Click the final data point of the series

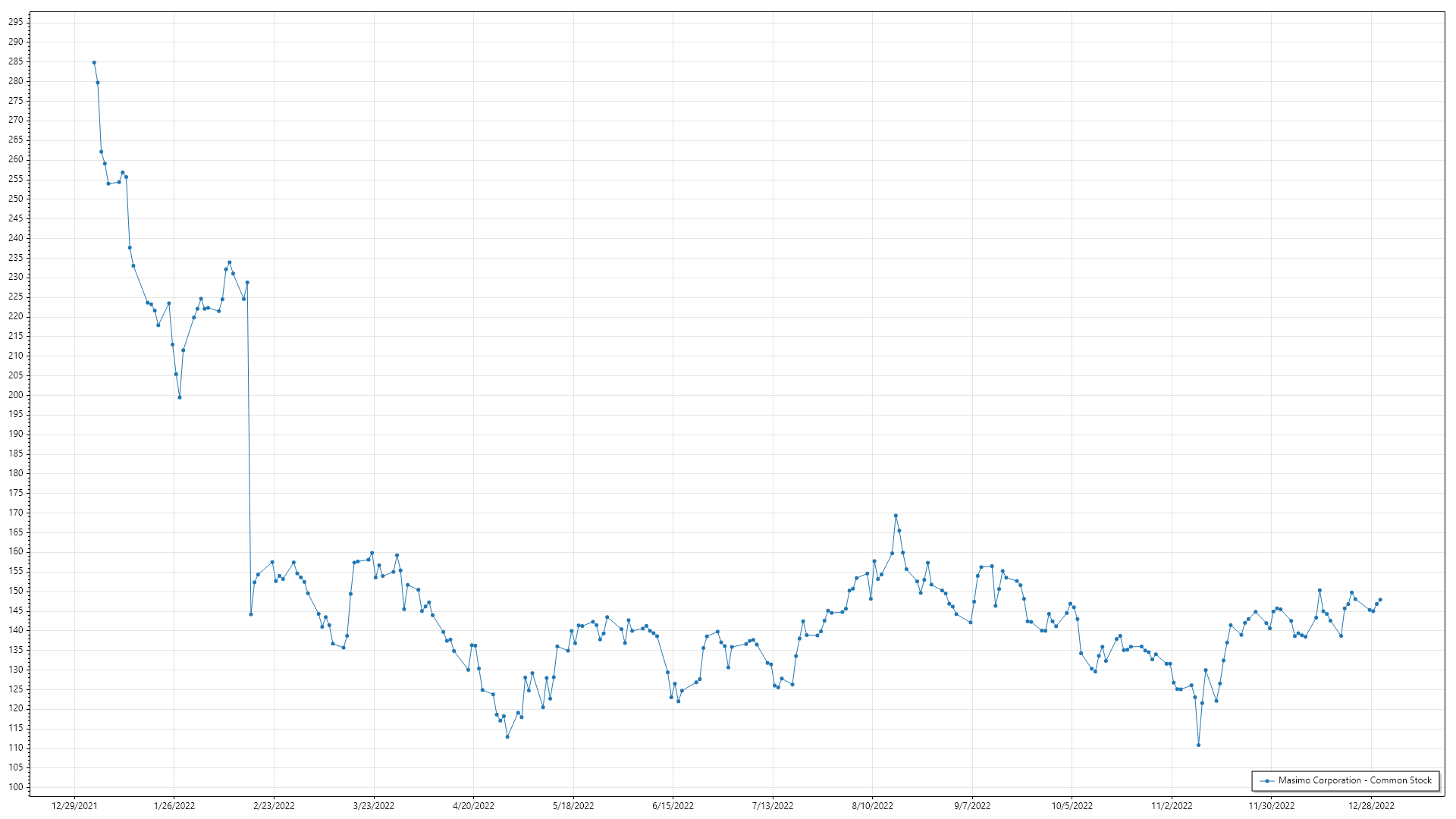[x=1379, y=600]
